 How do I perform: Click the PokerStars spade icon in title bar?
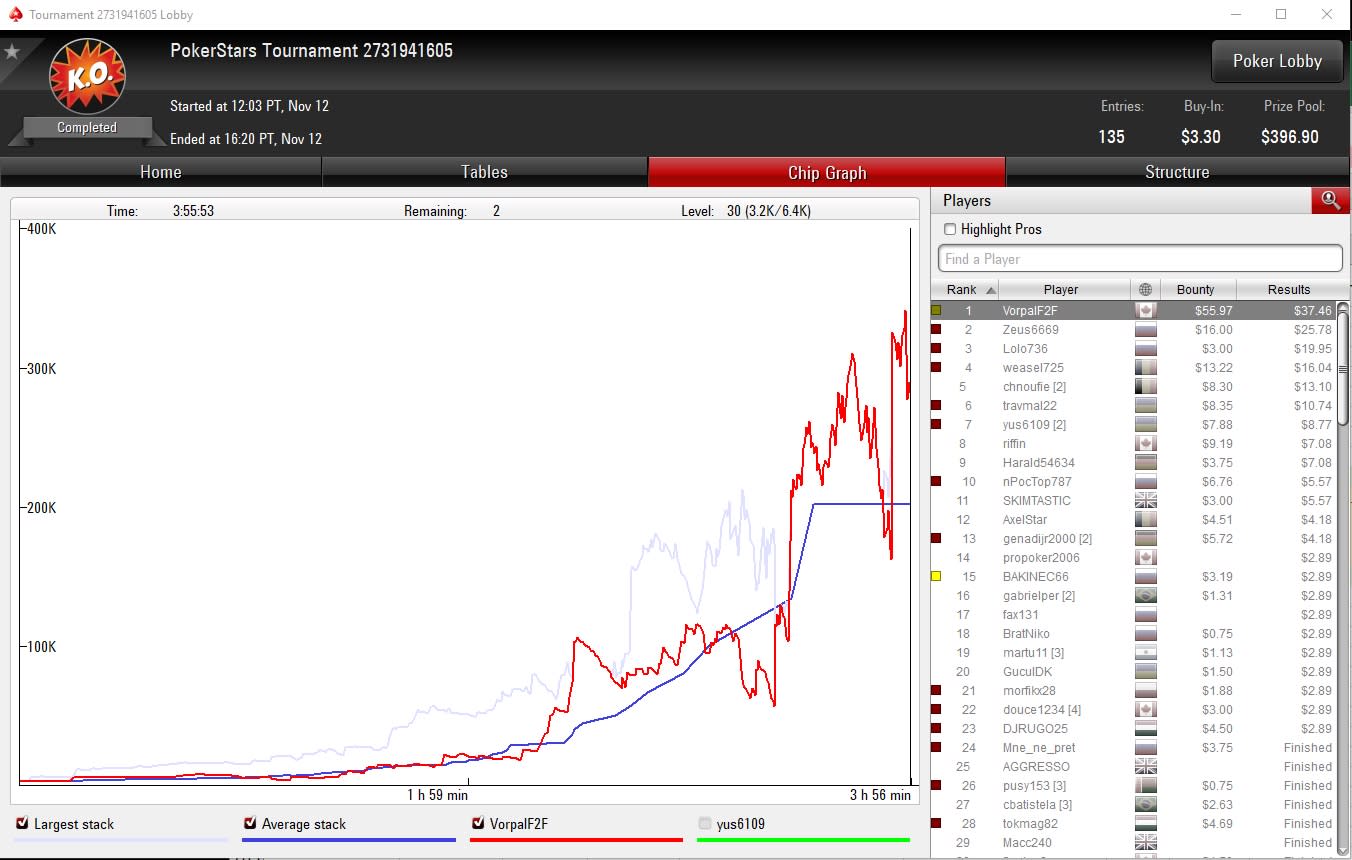tap(13, 14)
